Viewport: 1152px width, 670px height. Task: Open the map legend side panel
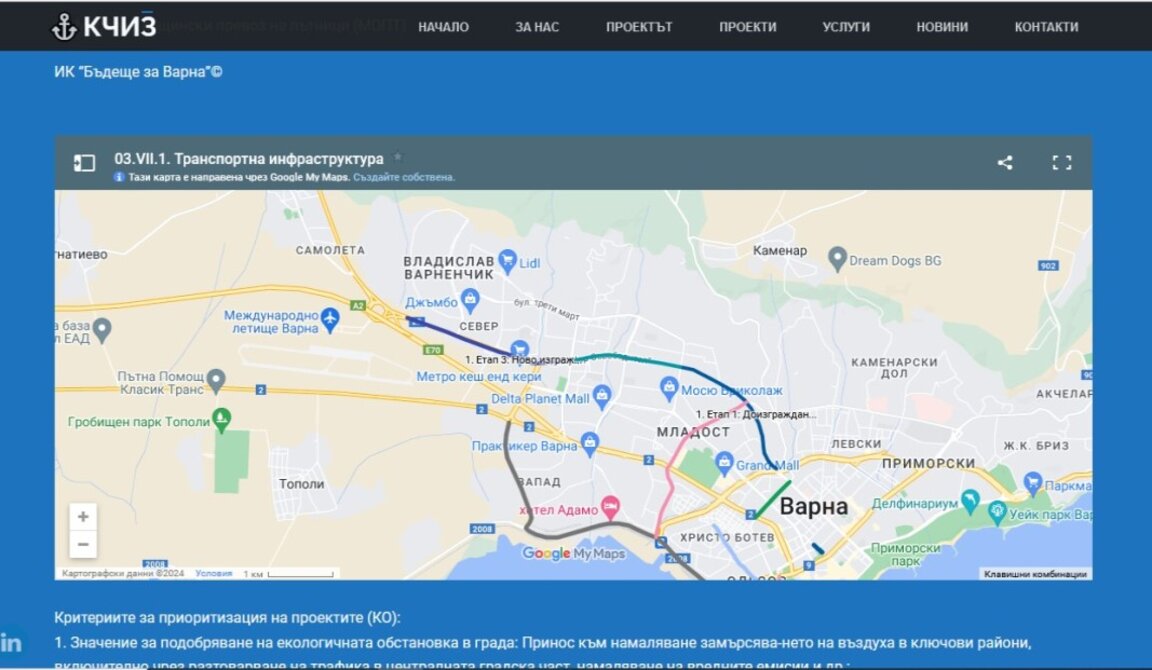(84, 163)
